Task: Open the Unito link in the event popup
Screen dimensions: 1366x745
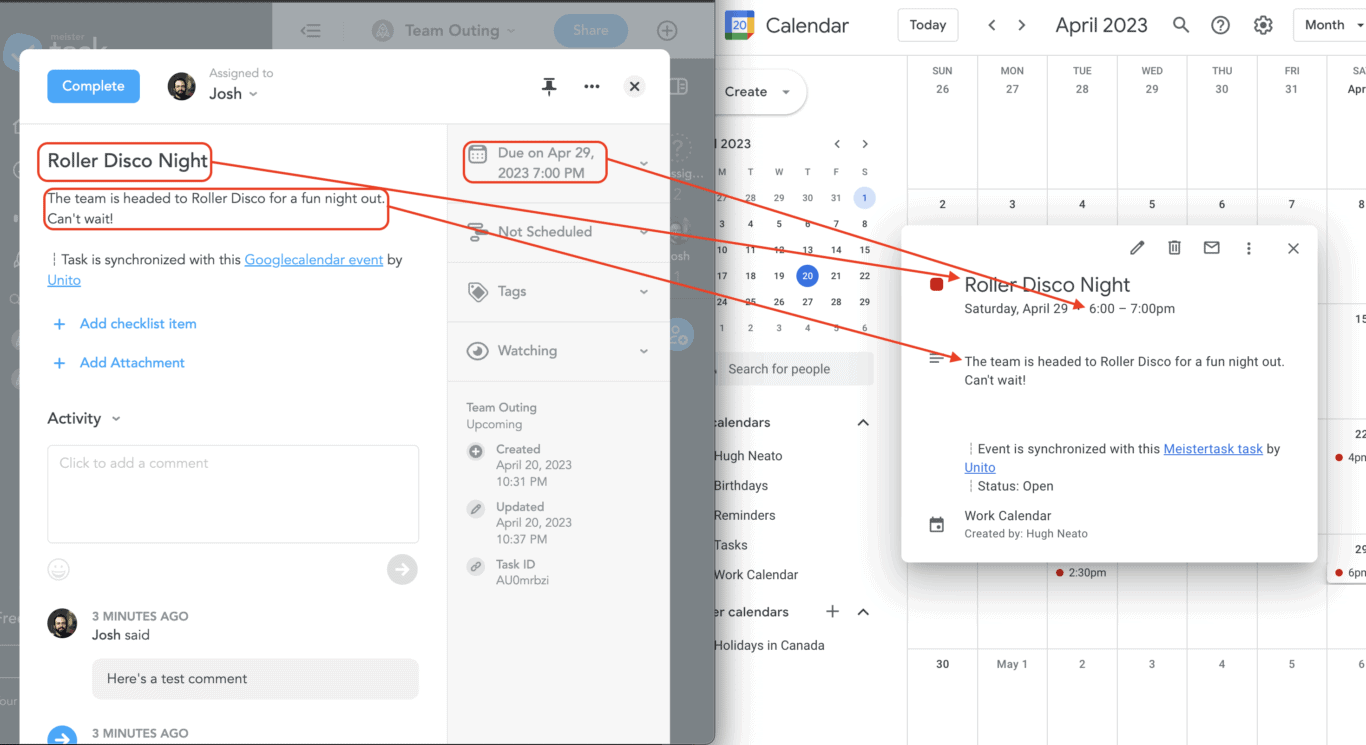Action: (980, 468)
